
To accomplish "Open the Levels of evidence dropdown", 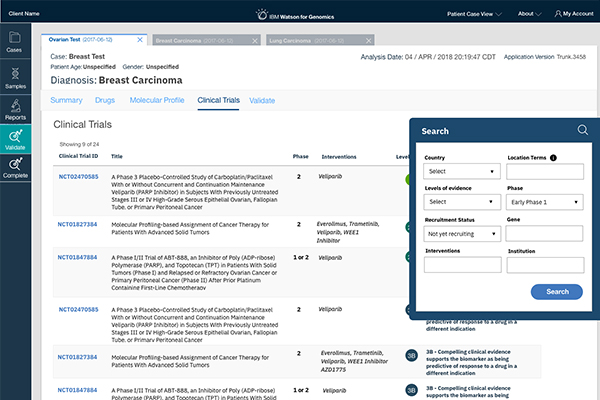I will (x=461, y=202).
